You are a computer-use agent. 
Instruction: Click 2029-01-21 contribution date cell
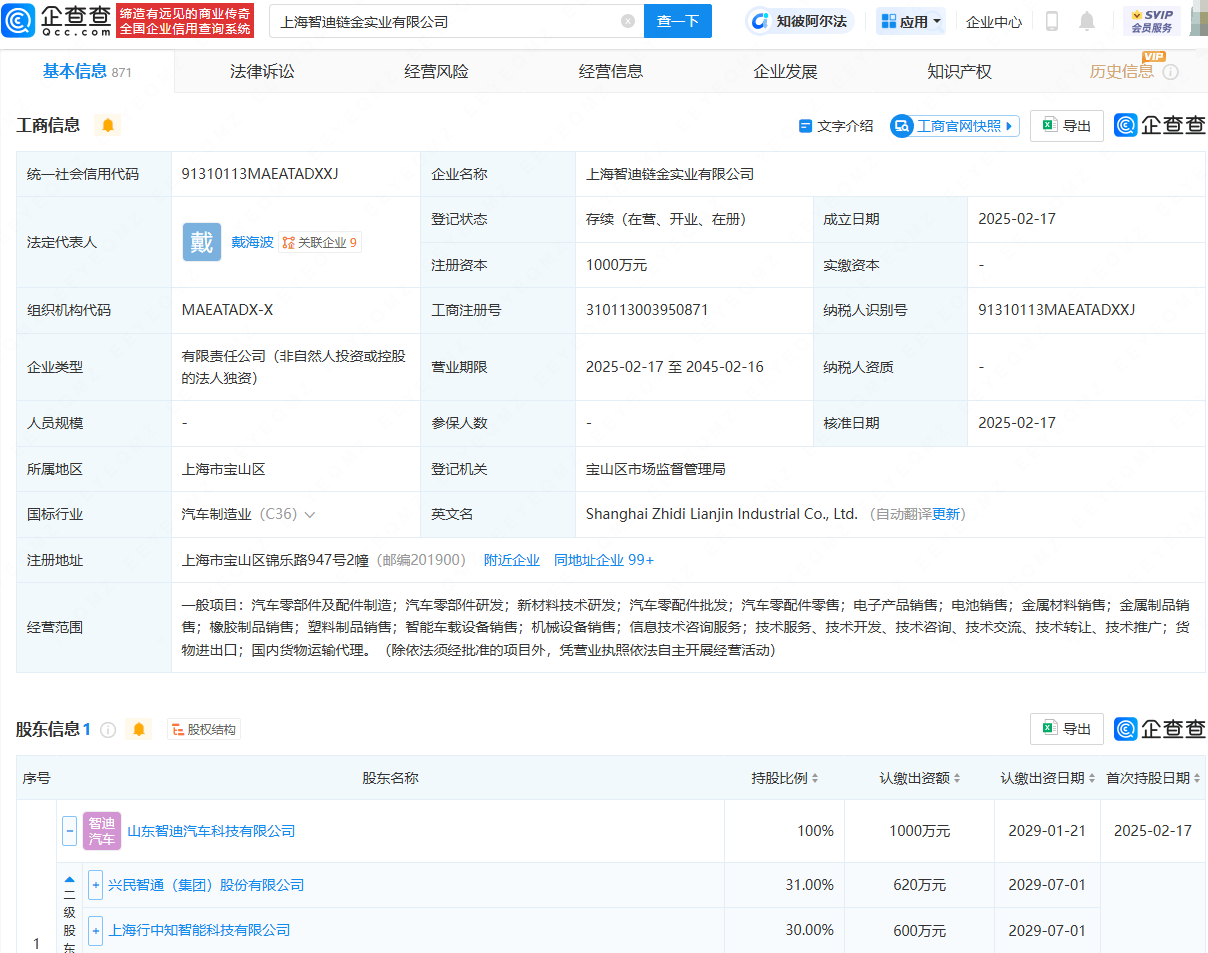[1047, 831]
